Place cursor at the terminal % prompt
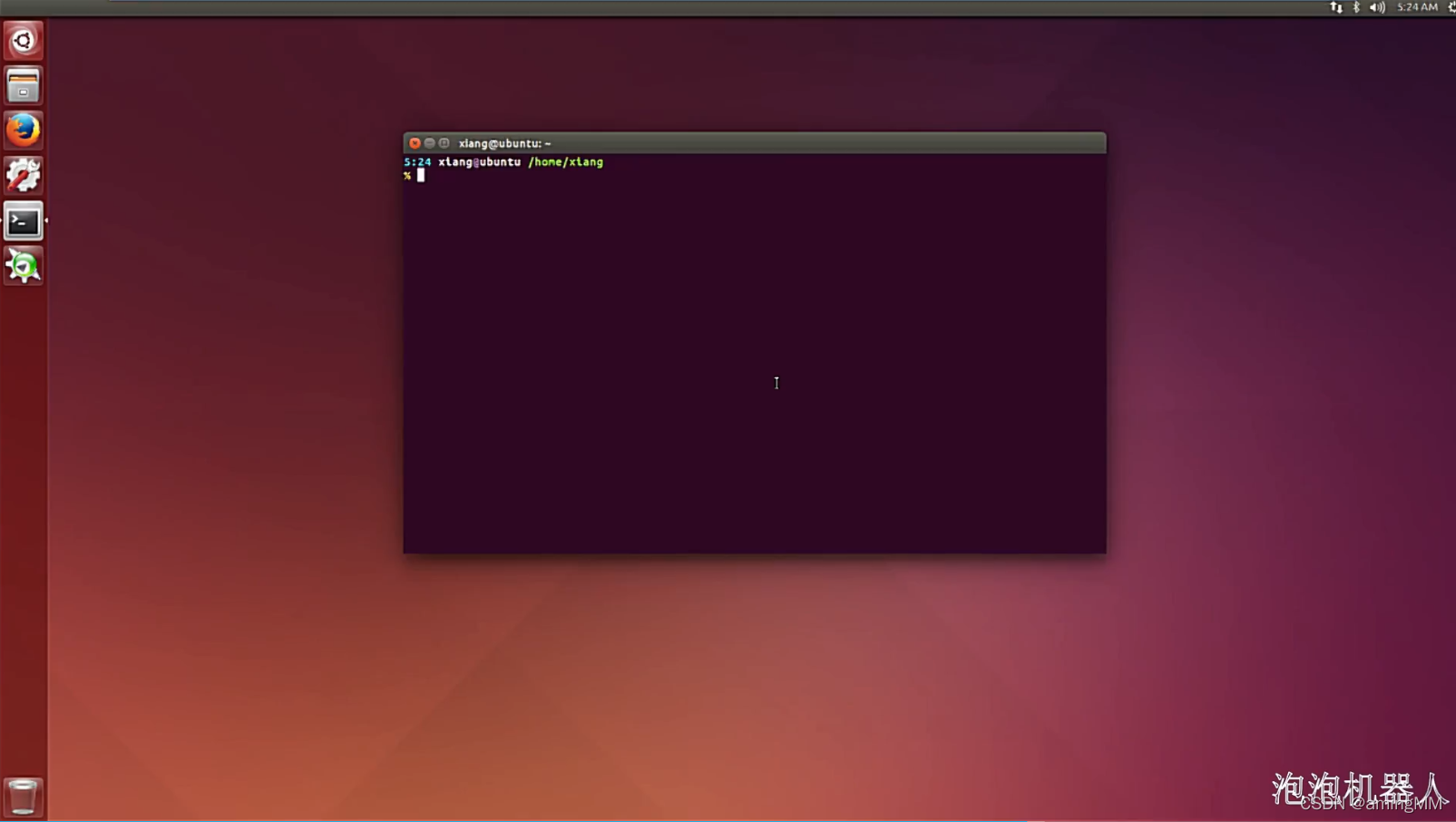This screenshot has height=822, width=1456. [421, 176]
